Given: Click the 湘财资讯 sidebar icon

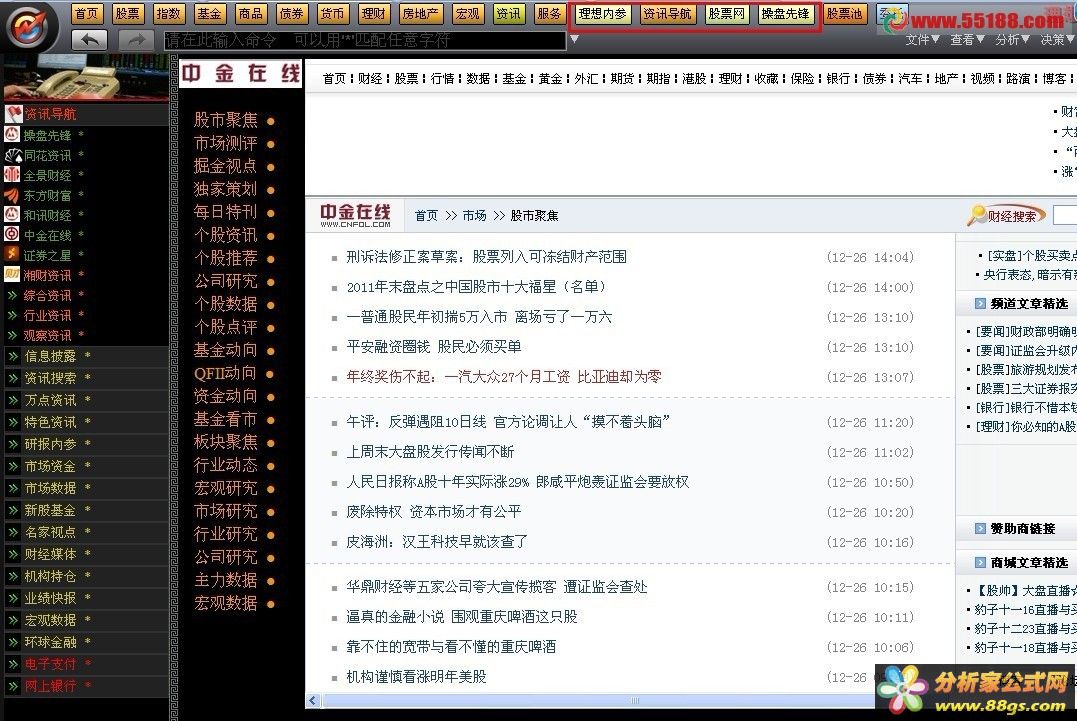Looking at the screenshot, I should [12, 274].
